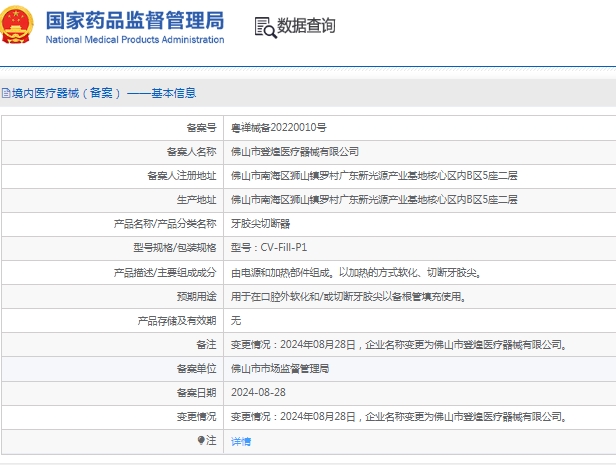Click the 国家药品监督管理局 title

click(135, 20)
